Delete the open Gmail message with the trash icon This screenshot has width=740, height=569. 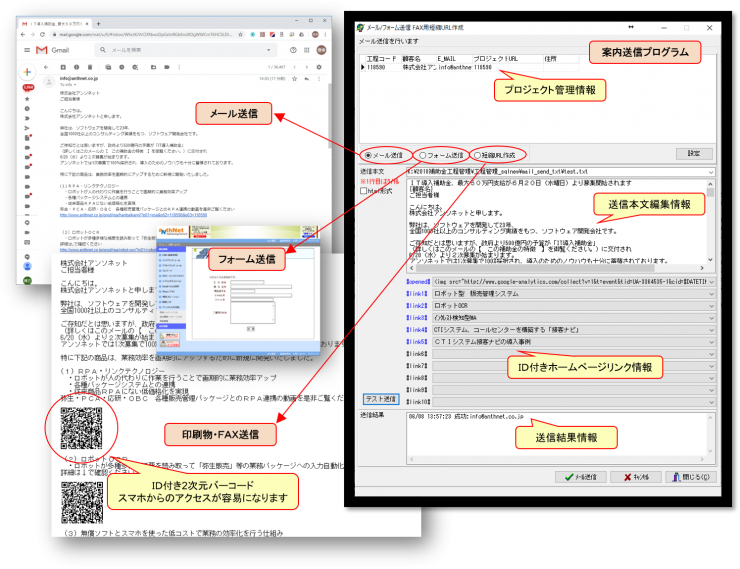pos(90,67)
